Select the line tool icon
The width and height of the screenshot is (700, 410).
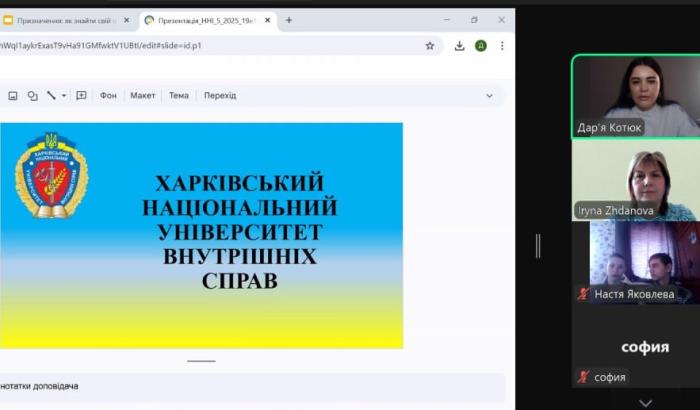(x=51, y=96)
